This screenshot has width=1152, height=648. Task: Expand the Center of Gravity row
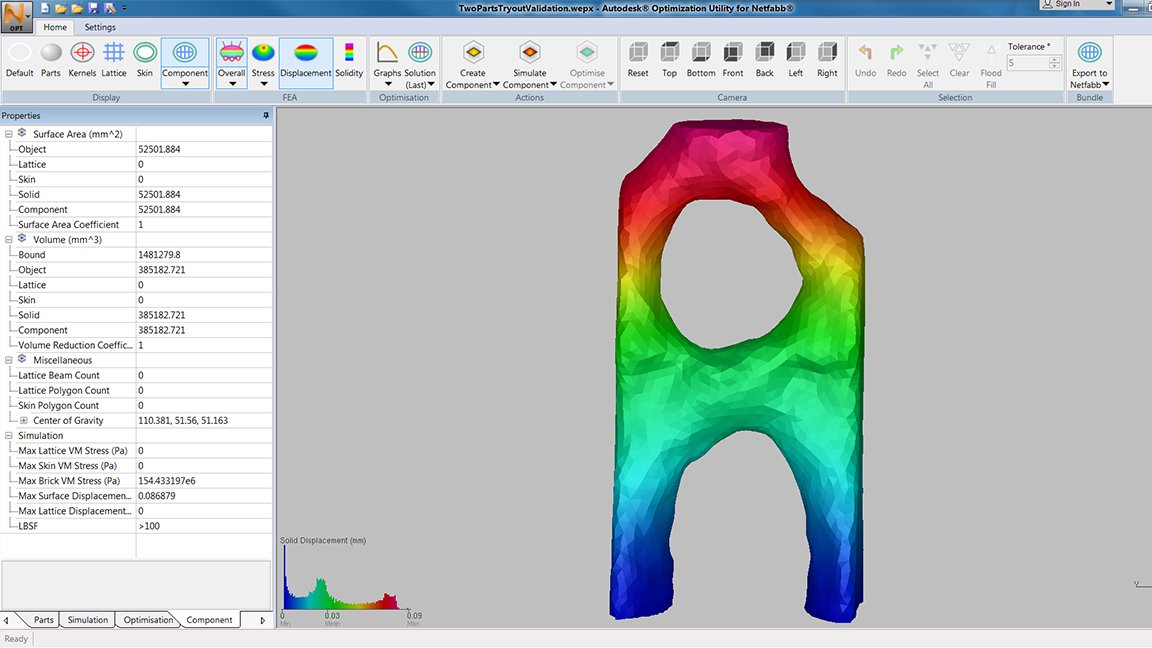click(x=24, y=420)
